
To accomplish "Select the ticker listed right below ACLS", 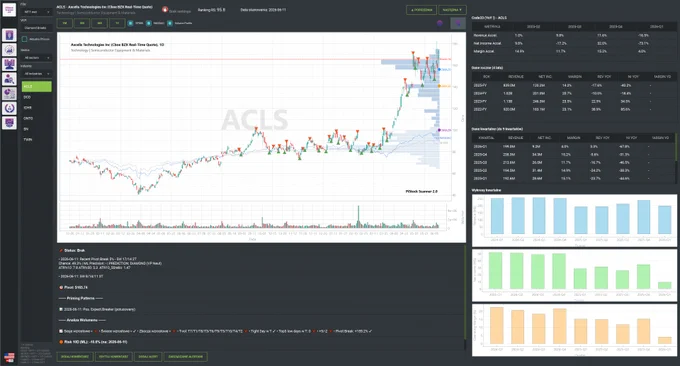I will click(36, 97).
